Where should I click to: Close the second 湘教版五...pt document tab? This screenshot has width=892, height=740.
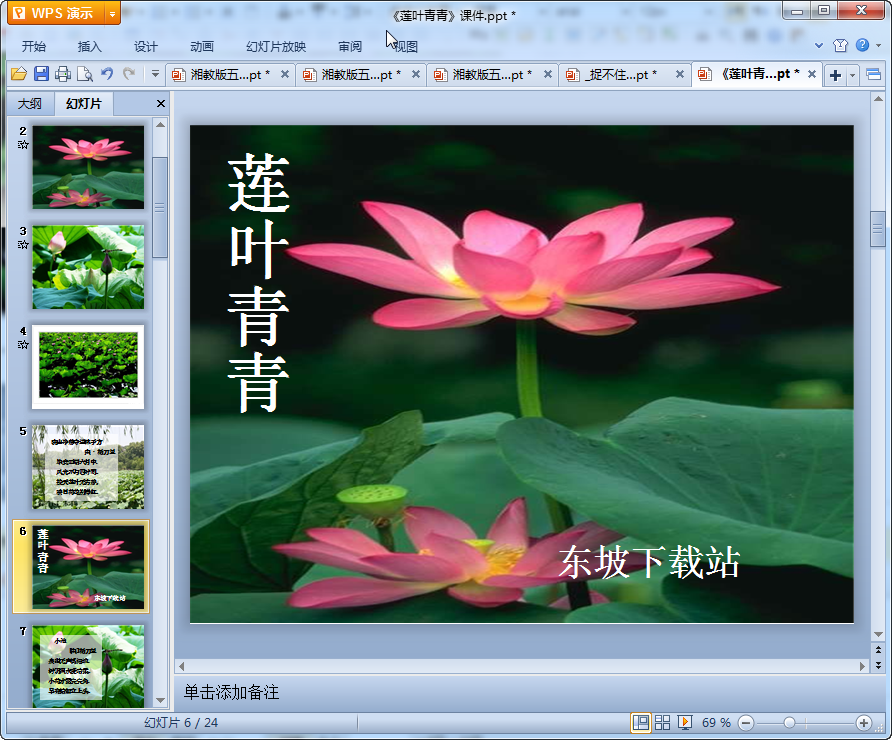[416, 74]
